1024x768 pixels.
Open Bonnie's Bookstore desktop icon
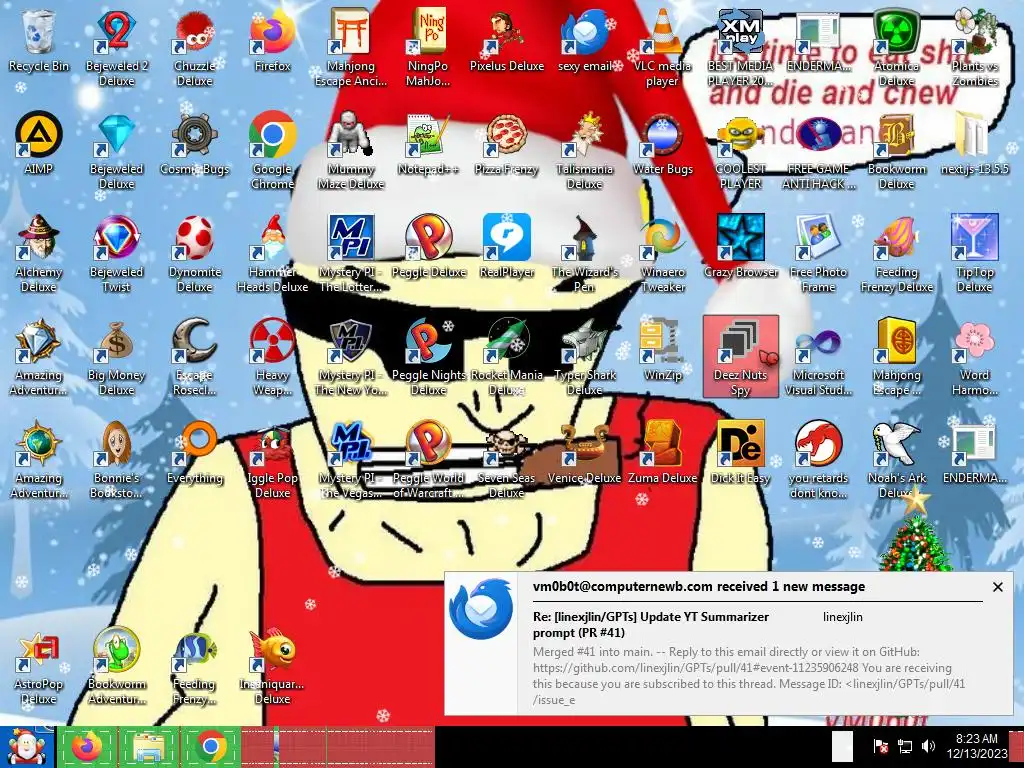point(116,460)
